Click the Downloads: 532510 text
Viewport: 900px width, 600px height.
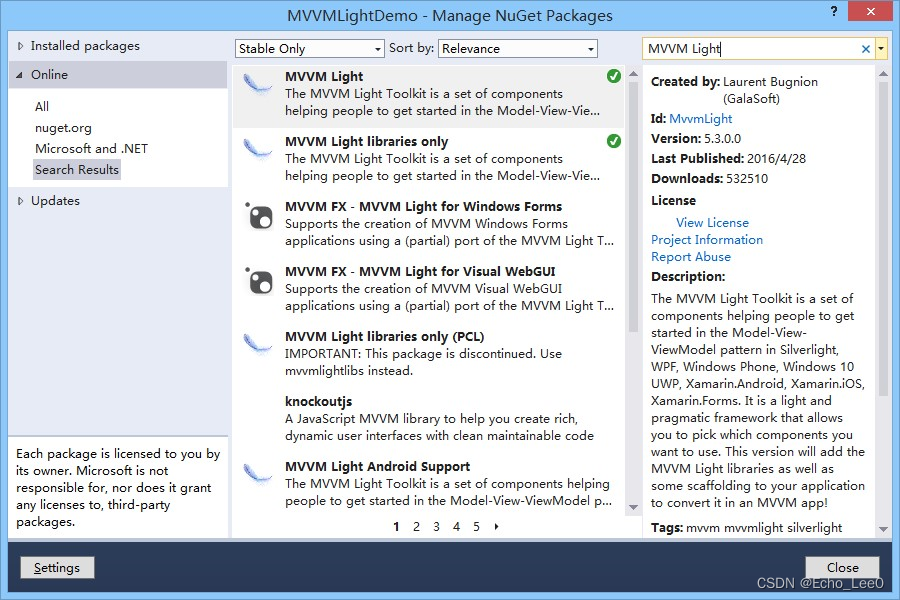[709, 179]
